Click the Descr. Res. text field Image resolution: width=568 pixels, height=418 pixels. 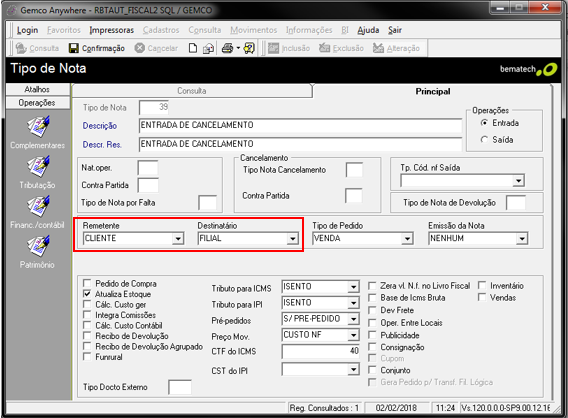(x=300, y=144)
